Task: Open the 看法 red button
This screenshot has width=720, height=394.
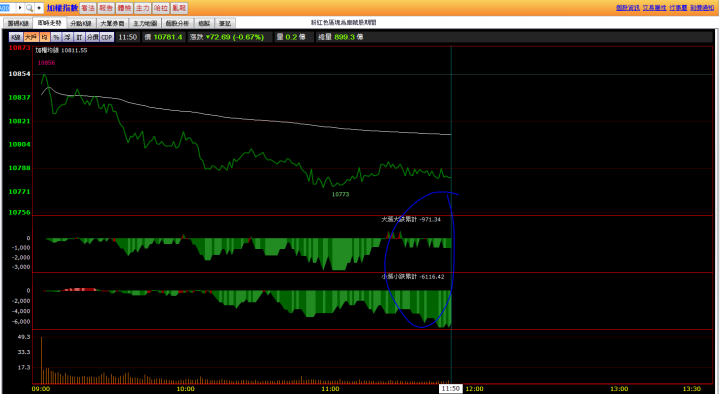Action: pos(87,8)
